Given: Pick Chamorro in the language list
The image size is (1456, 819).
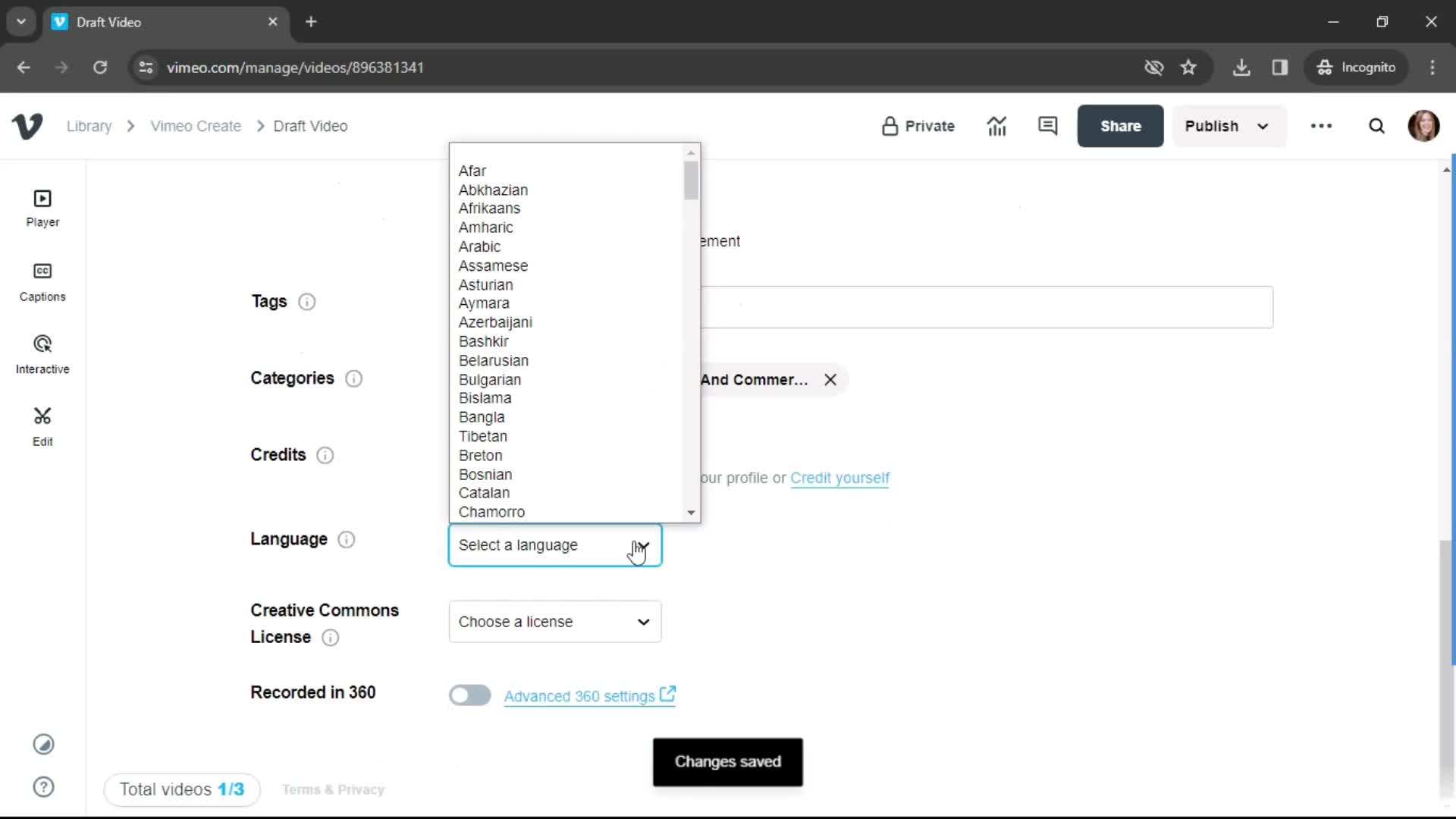Looking at the screenshot, I should pos(491,513).
